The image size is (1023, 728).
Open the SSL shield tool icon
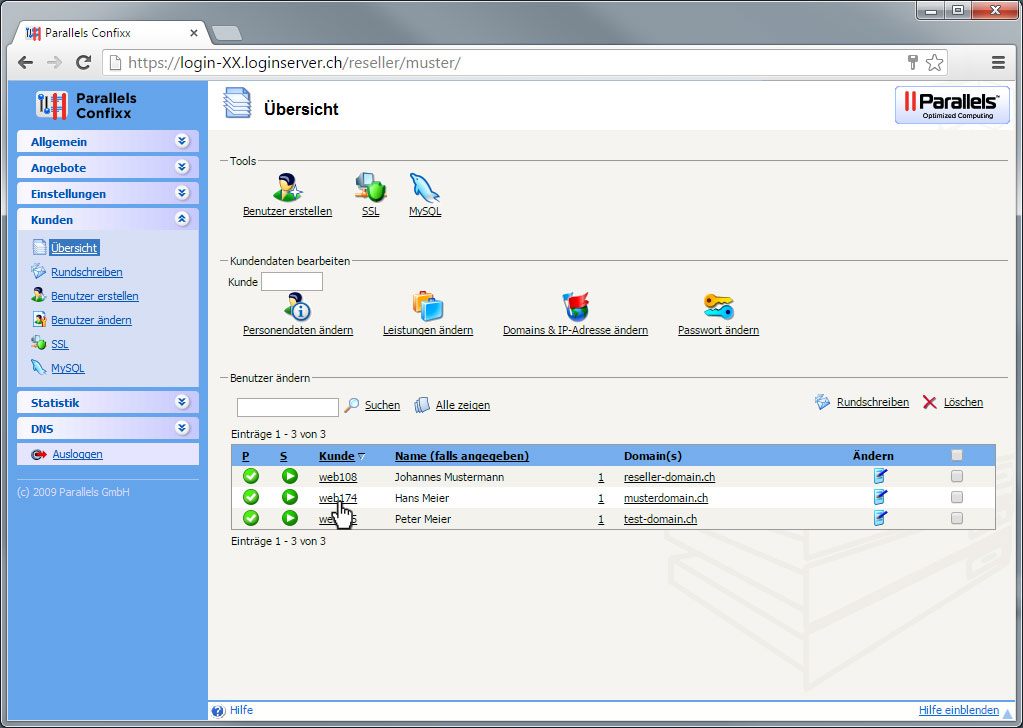[371, 188]
